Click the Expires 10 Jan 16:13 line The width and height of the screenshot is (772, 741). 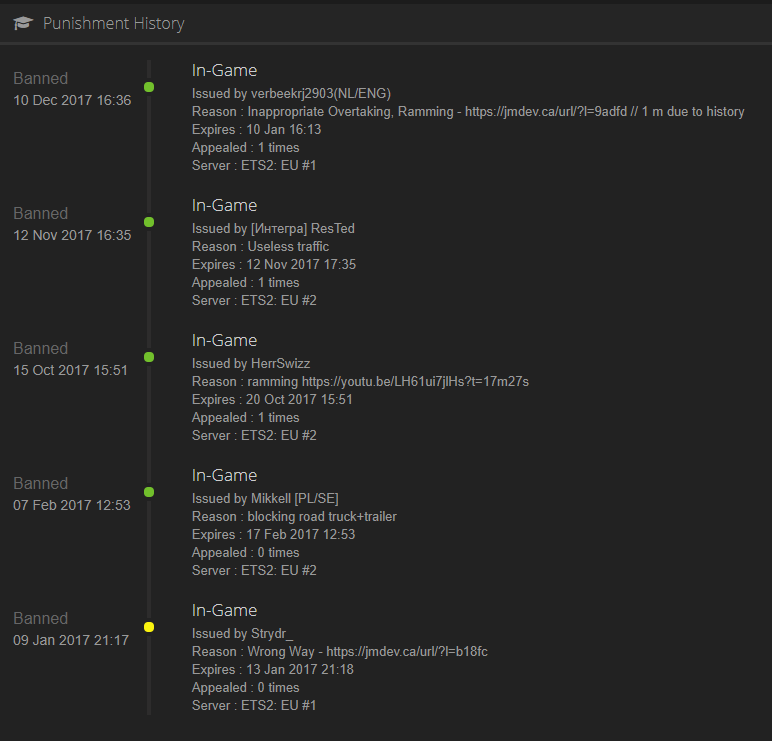[x=256, y=129]
